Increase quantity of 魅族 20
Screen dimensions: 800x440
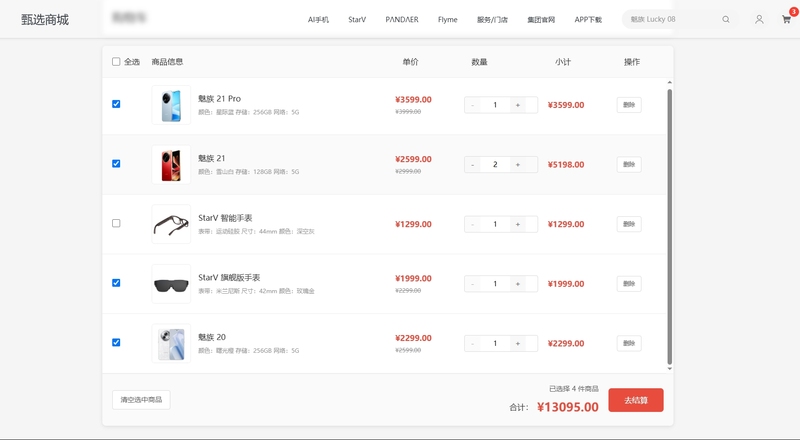pos(518,344)
